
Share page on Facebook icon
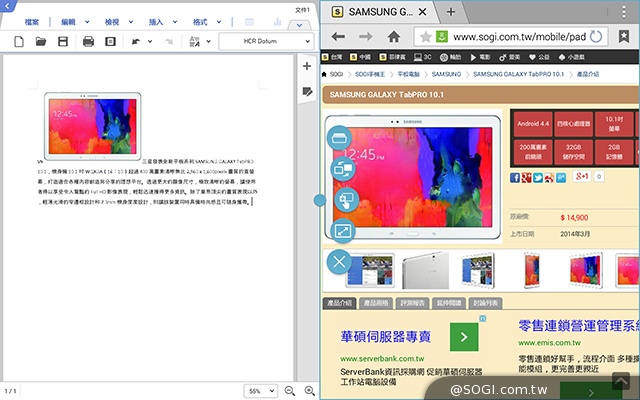pyautogui.click(x=515, y=178)
